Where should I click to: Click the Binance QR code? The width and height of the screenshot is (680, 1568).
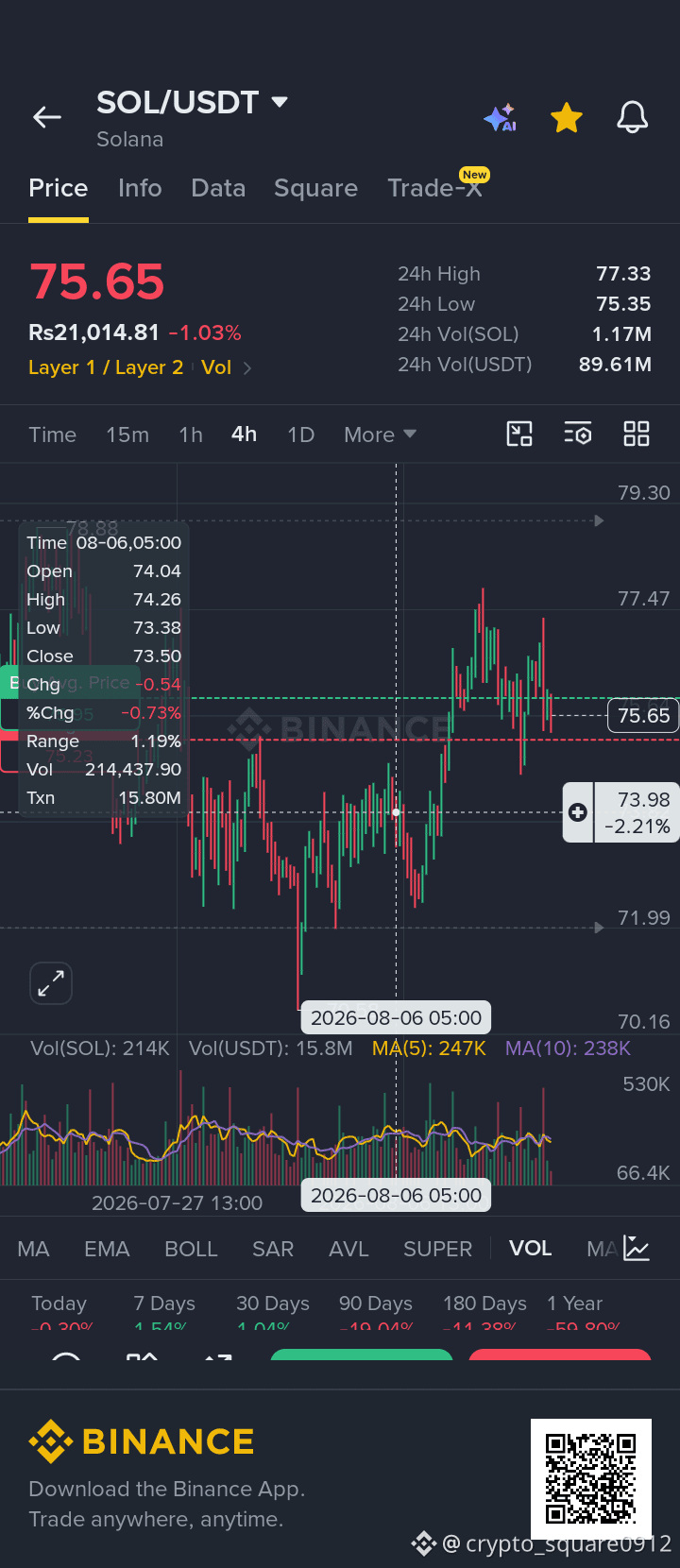591,1479
